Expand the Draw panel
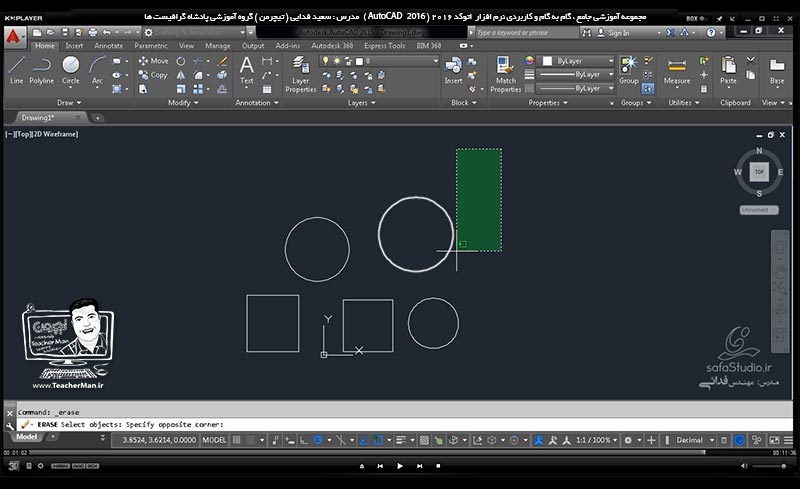This screenshot has width=800, height=489. tap(69, 103)
